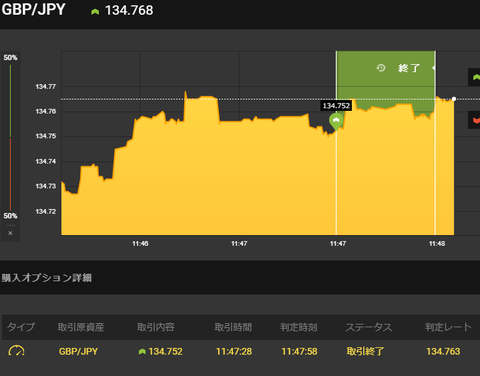480x376 pixels.
Task: Close the sentiment bar with X
Action: click(10, 233)
